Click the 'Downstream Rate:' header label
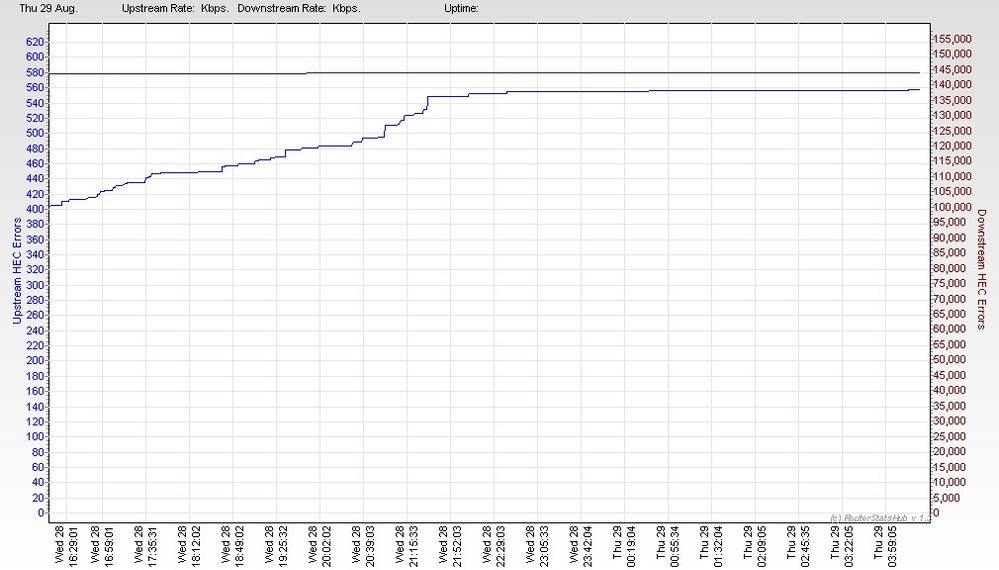The height and width of the screenshot is (570, 999). pyautogui.click(x=282, y=8)
